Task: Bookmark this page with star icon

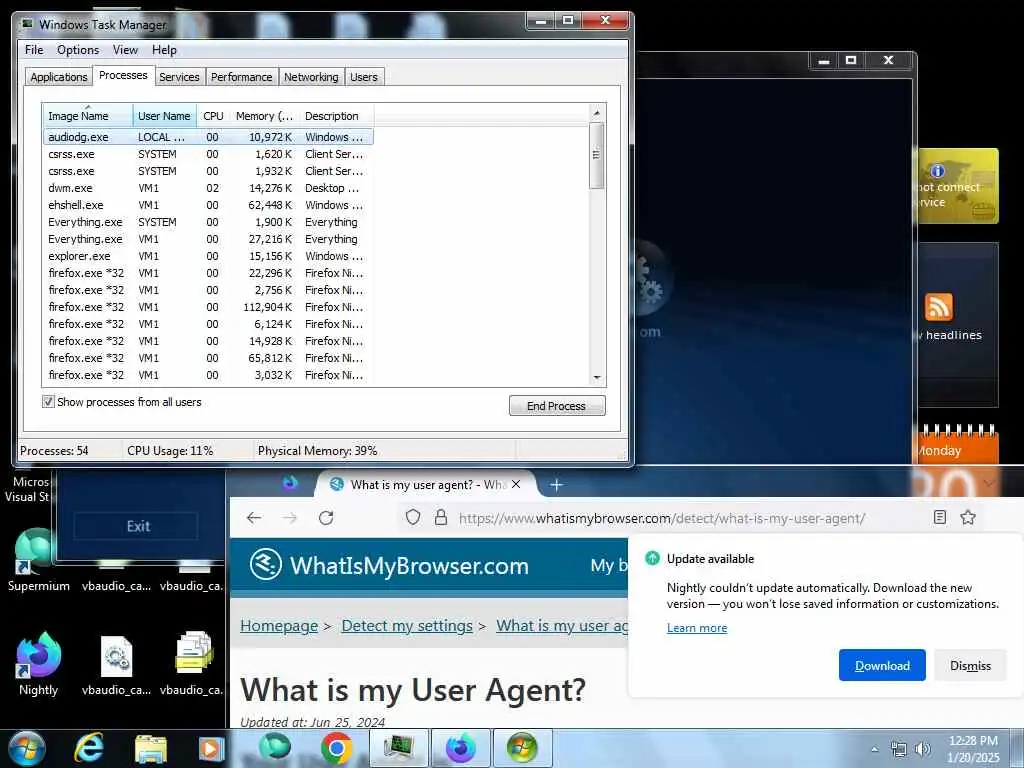Action: (968, 517)
